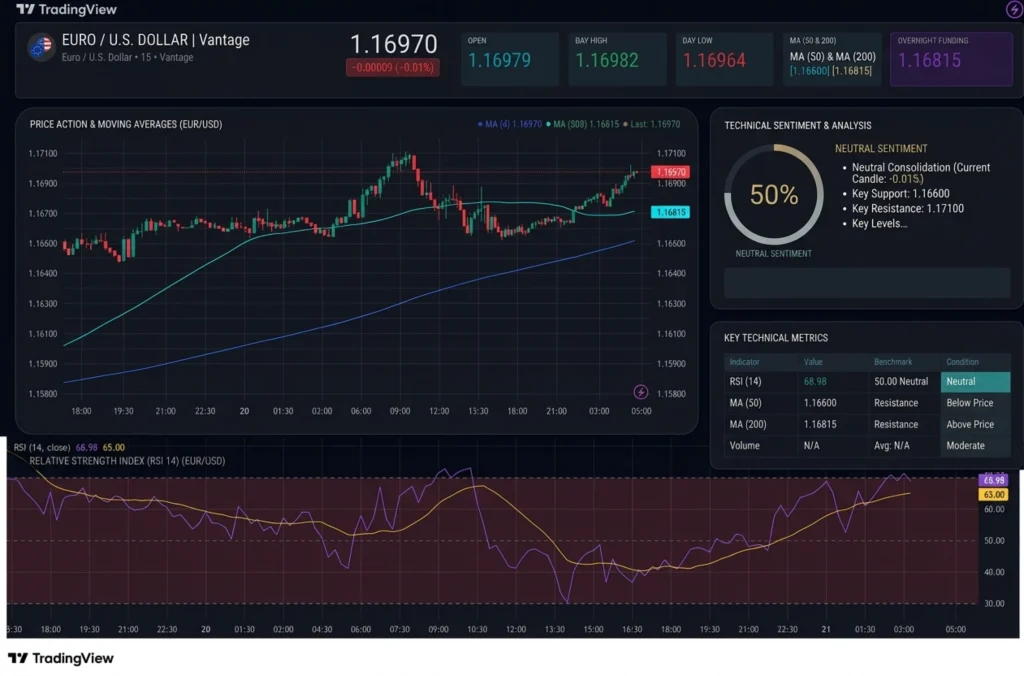Click Technical Sentiment & Analysis heading

click(797, 125)
